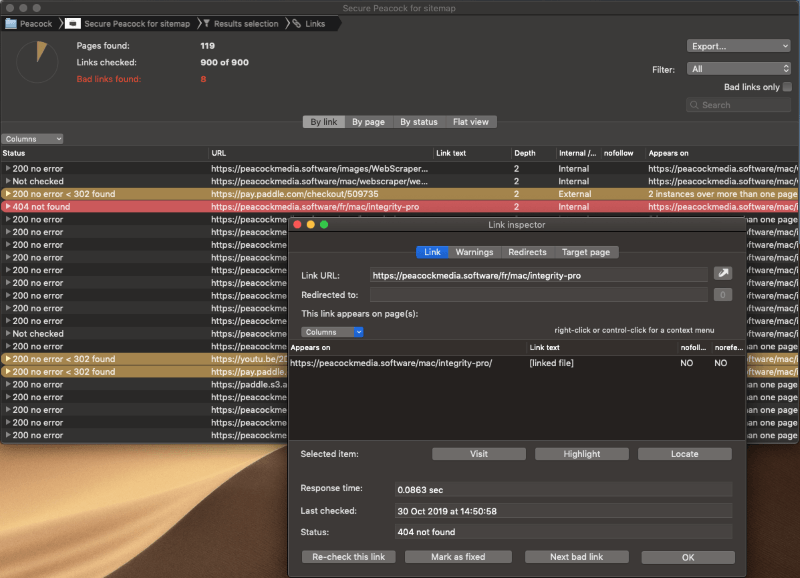Expand the first 200 no error row

7,169
